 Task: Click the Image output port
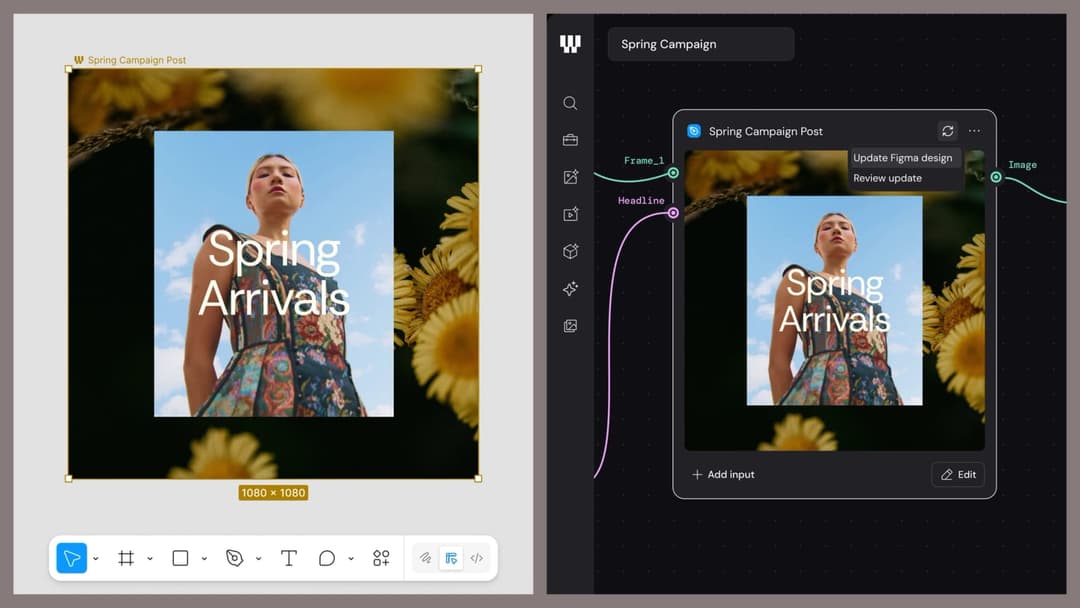click(x=996, y=177)
